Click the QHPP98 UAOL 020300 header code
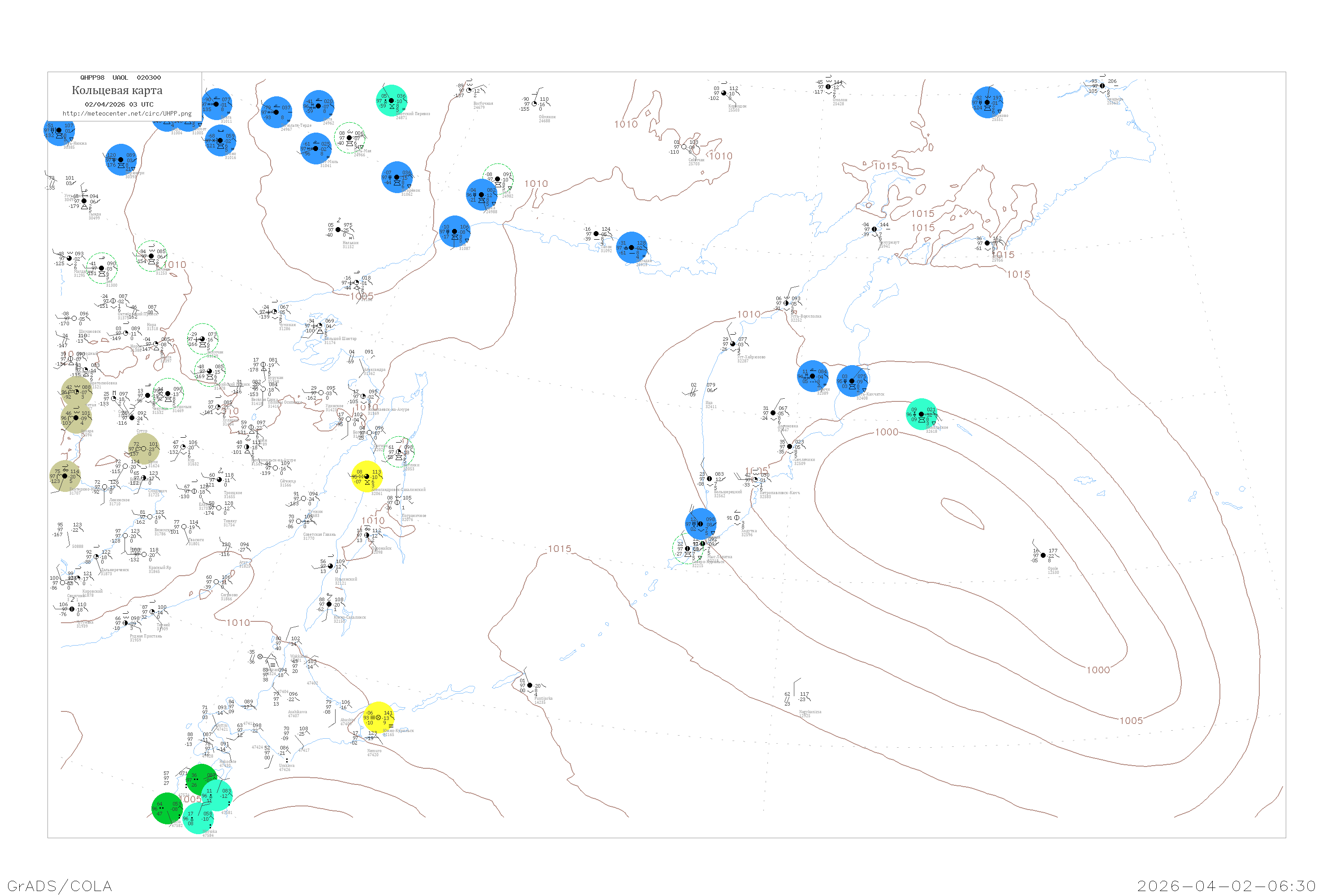 click(121, 78)
